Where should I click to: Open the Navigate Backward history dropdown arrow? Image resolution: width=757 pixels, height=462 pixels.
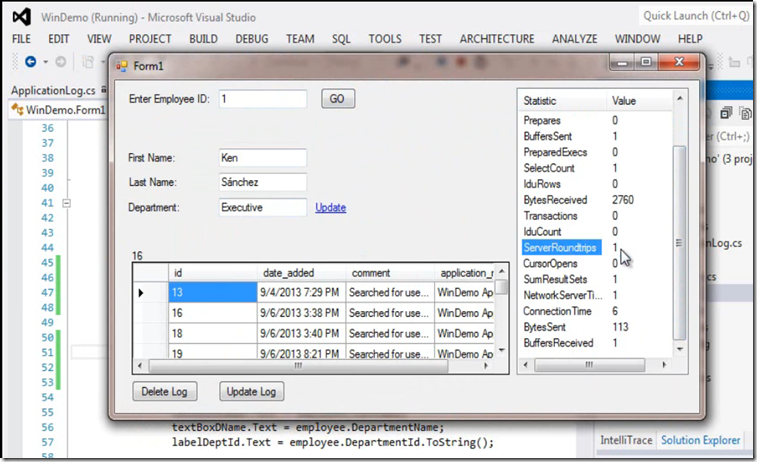[x=45, y=62]
